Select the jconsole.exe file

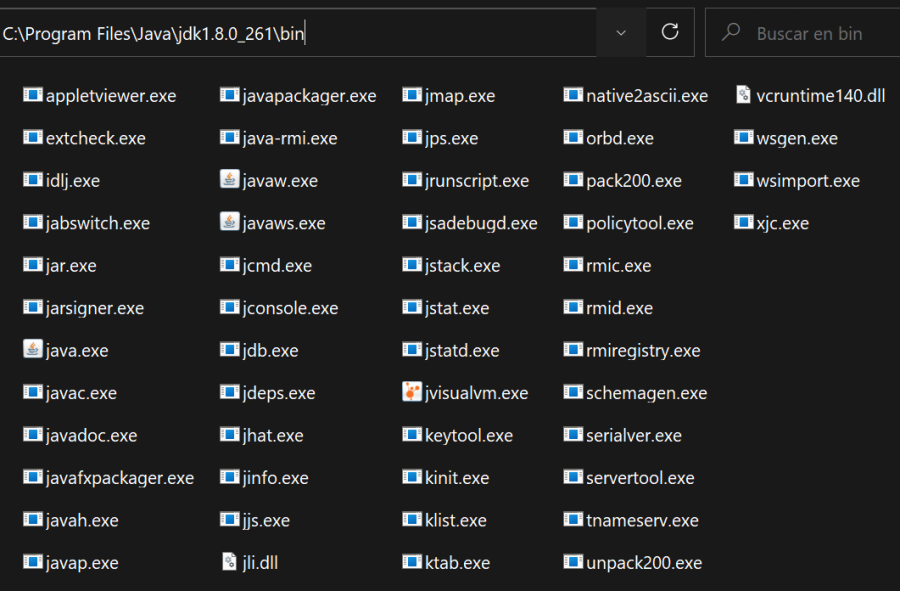tap(290, 308)
